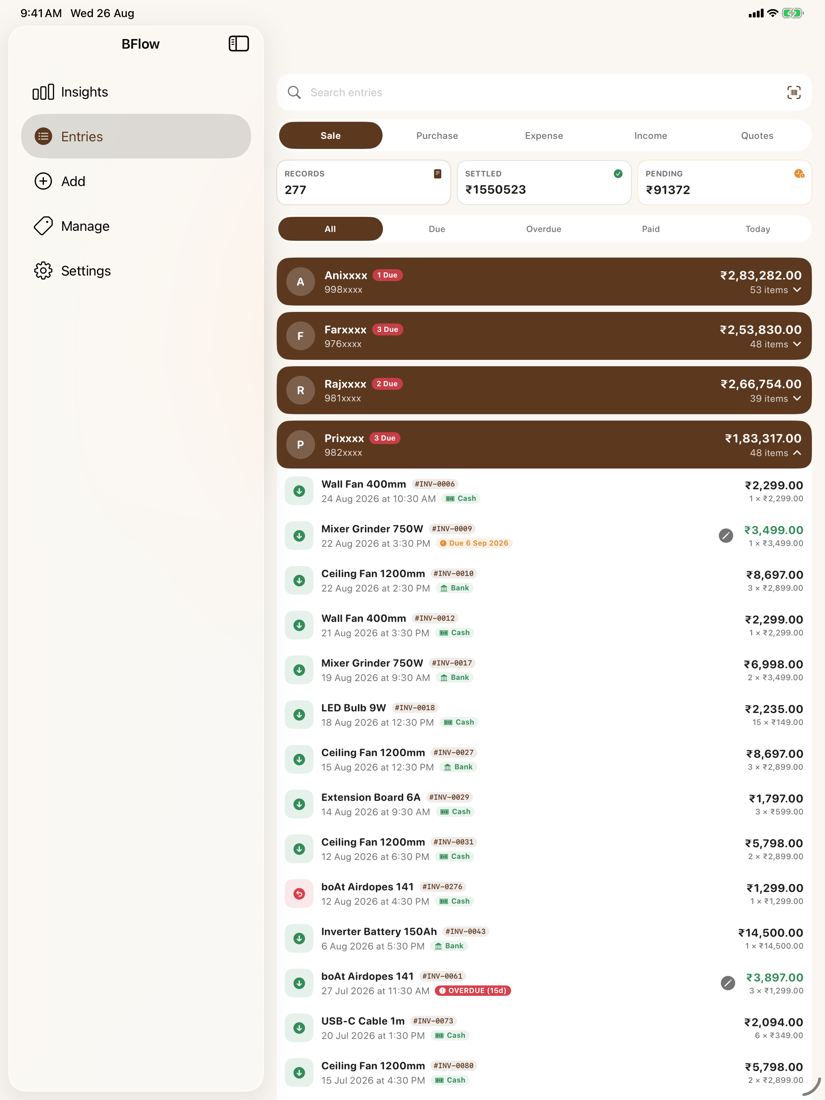Filter entries by Due
The image size is (825, 1100).
coord(437,229)
